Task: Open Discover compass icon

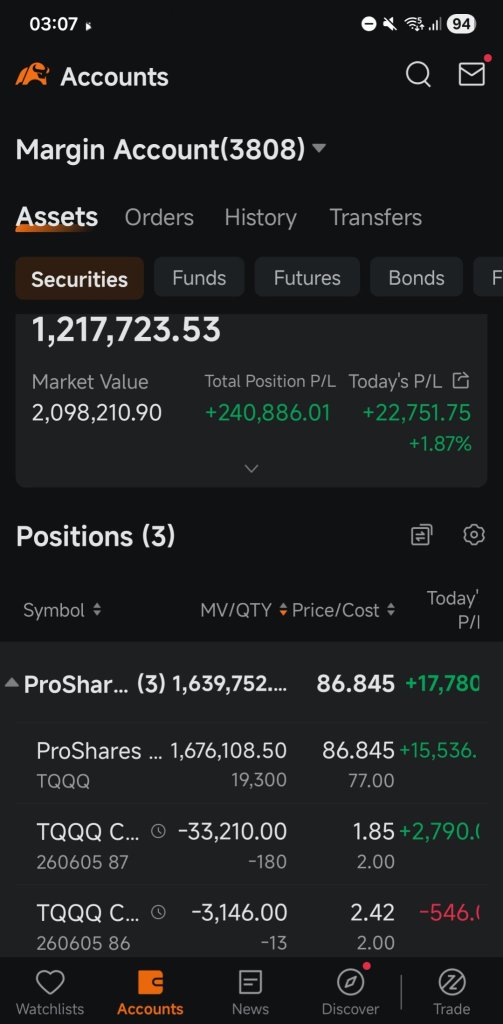Action: pyautogui.click(x=350, y=993)
